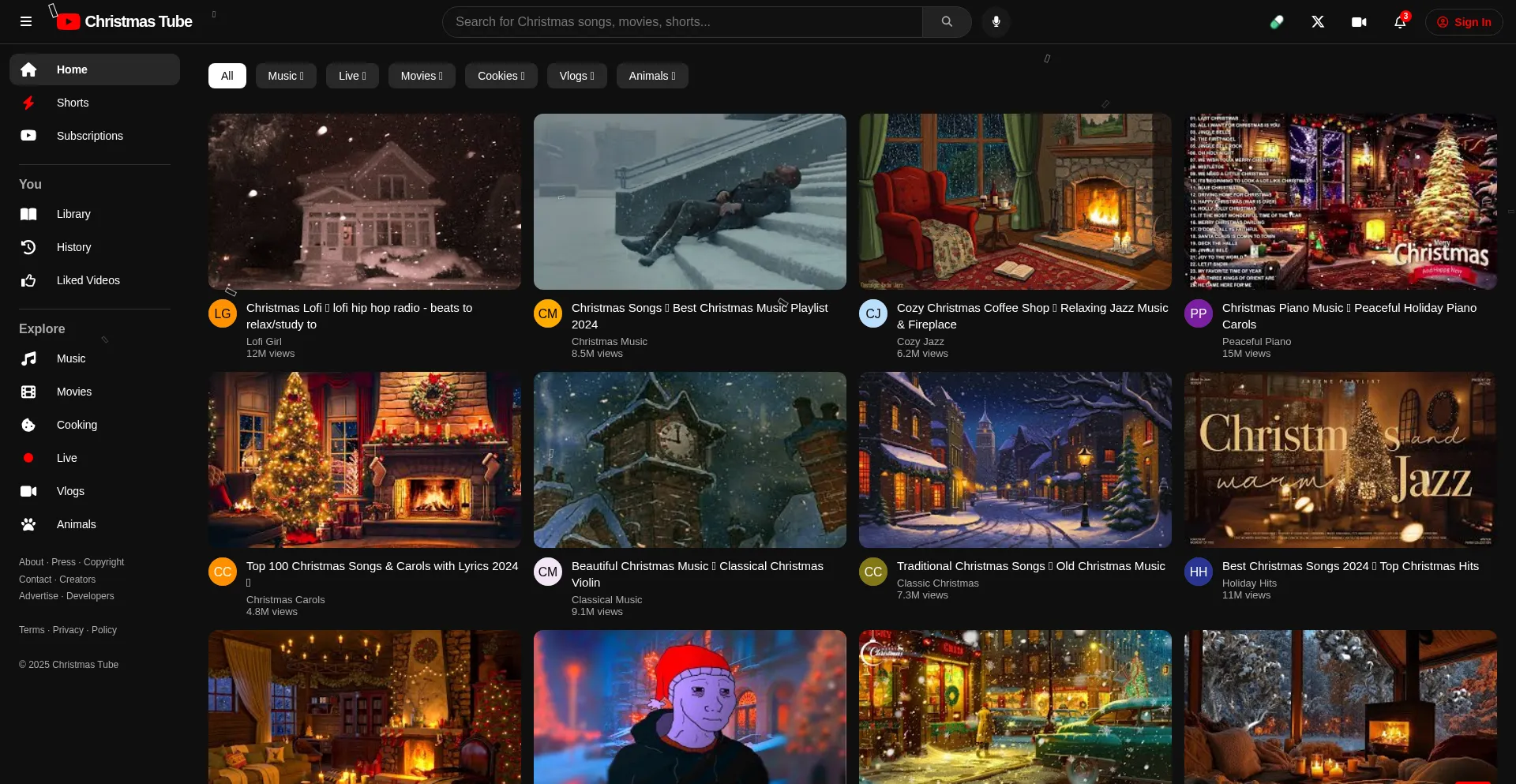
Task: Select Cooking under Explore
Action: (77, 425)
